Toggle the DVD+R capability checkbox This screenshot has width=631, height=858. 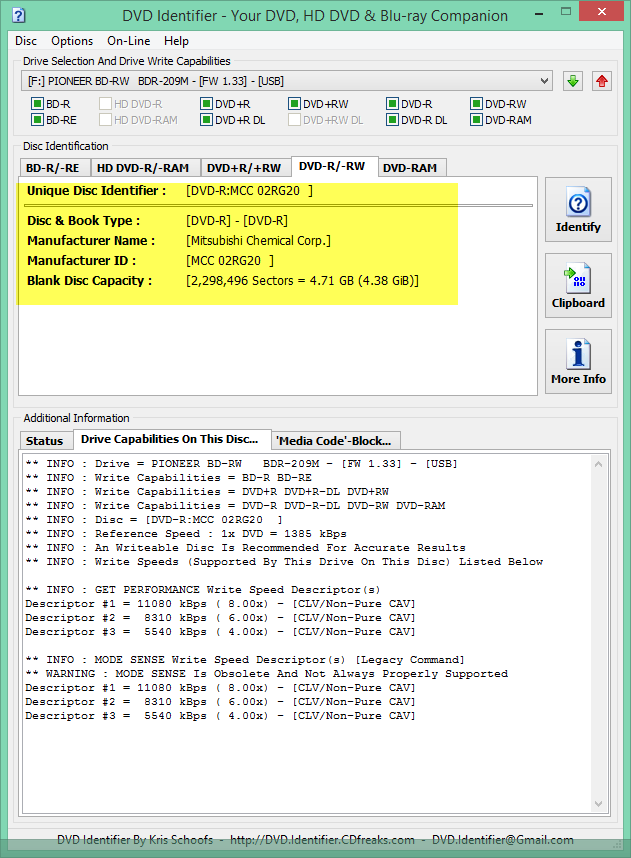click(206, 104)
